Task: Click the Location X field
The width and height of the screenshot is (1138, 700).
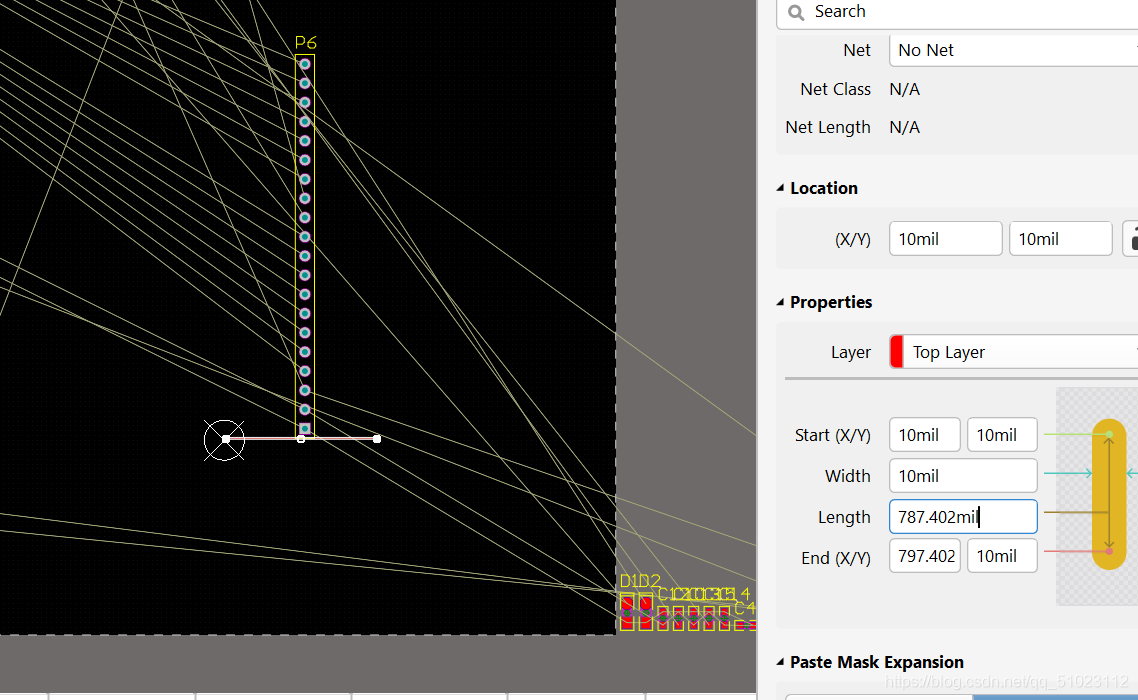Action: click(945, 239)
